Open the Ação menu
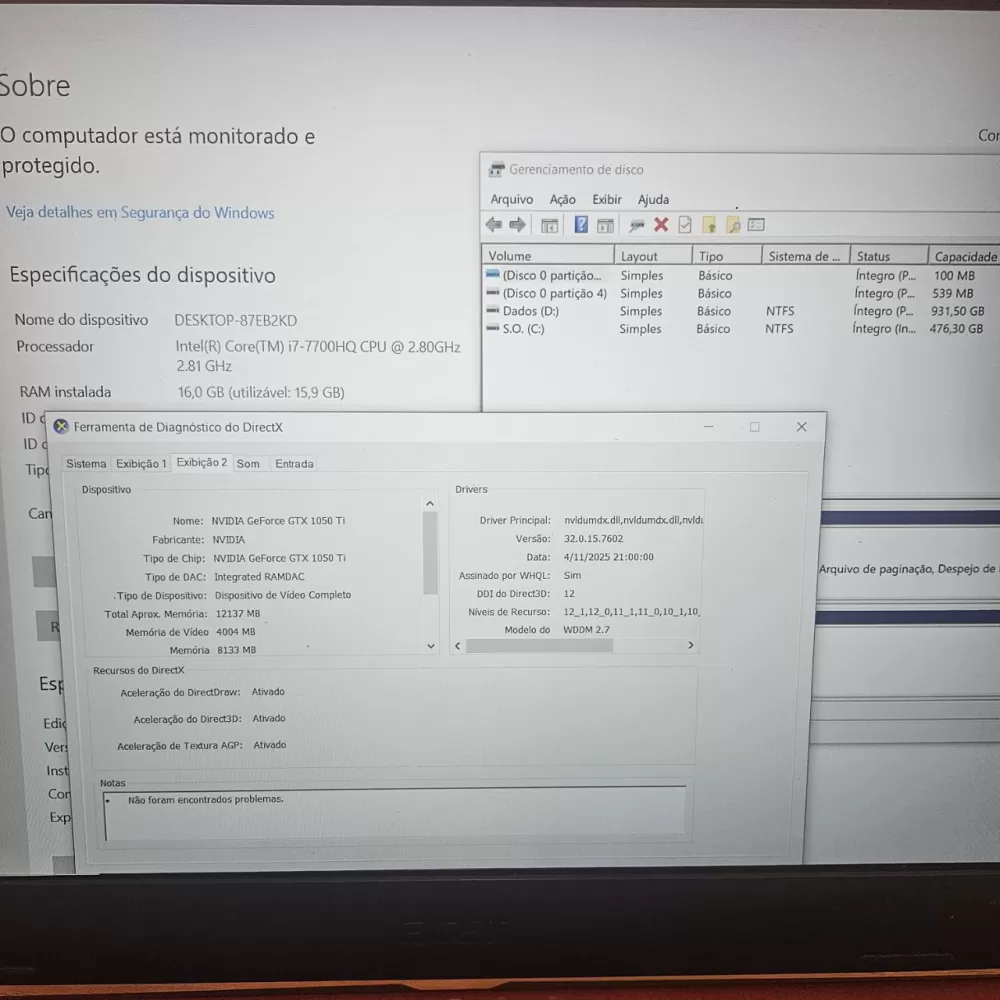 tap(562, 200)
